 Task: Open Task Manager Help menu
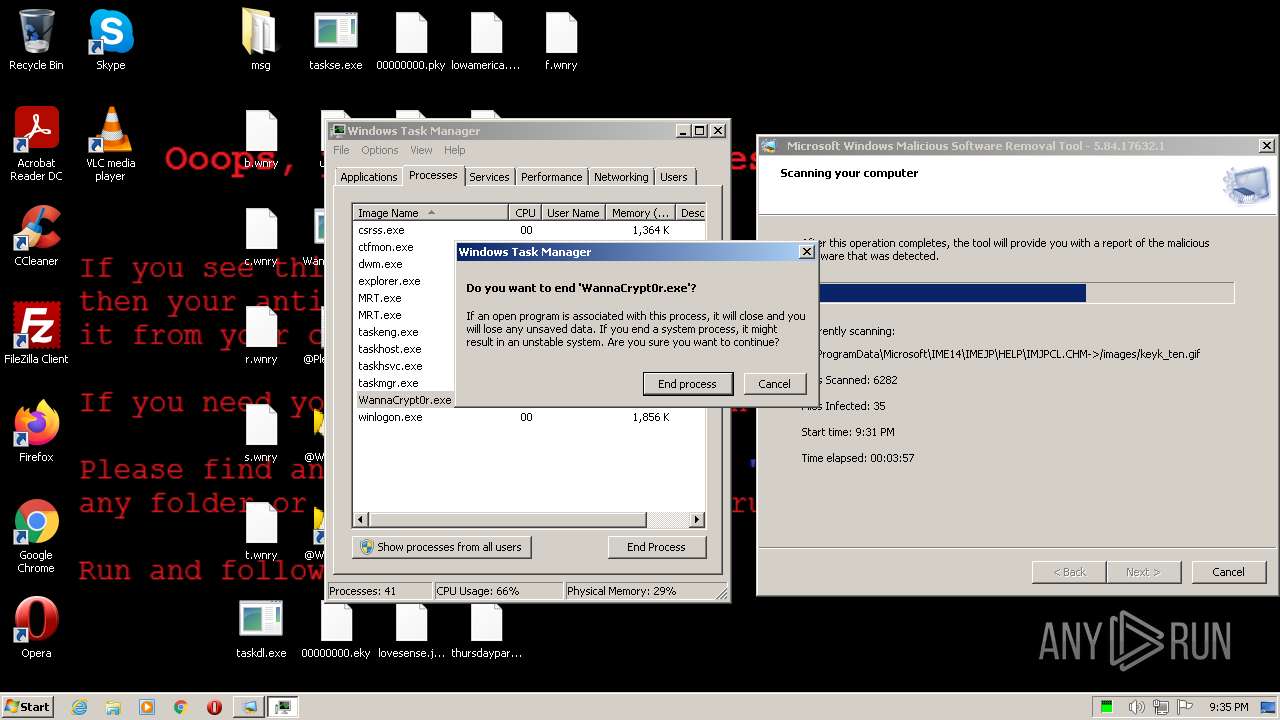point(455,150)
